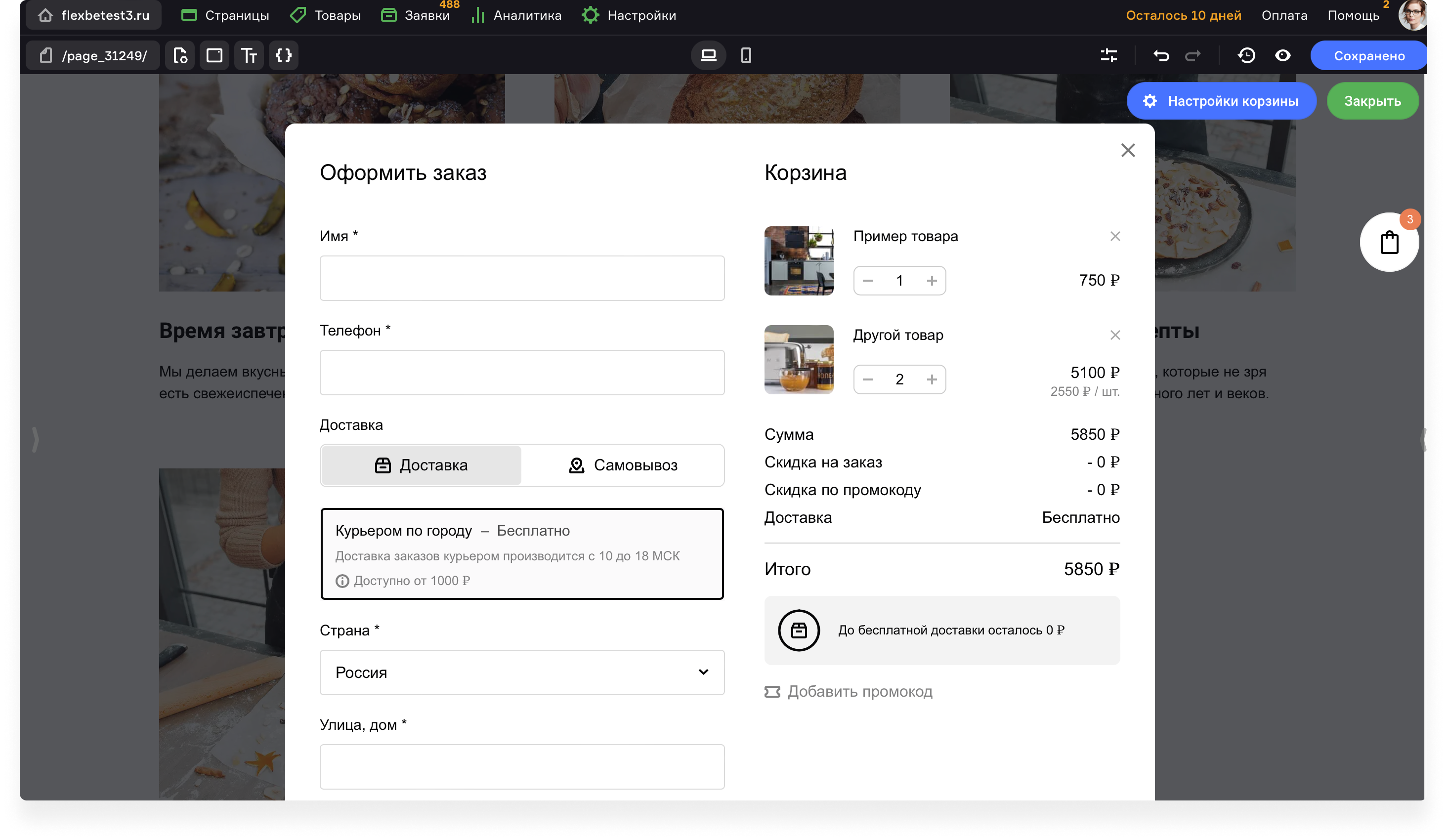Click the Итого 5850 ₽ total
Viewport: 1447px width, 840px height.
click(942, 570)
